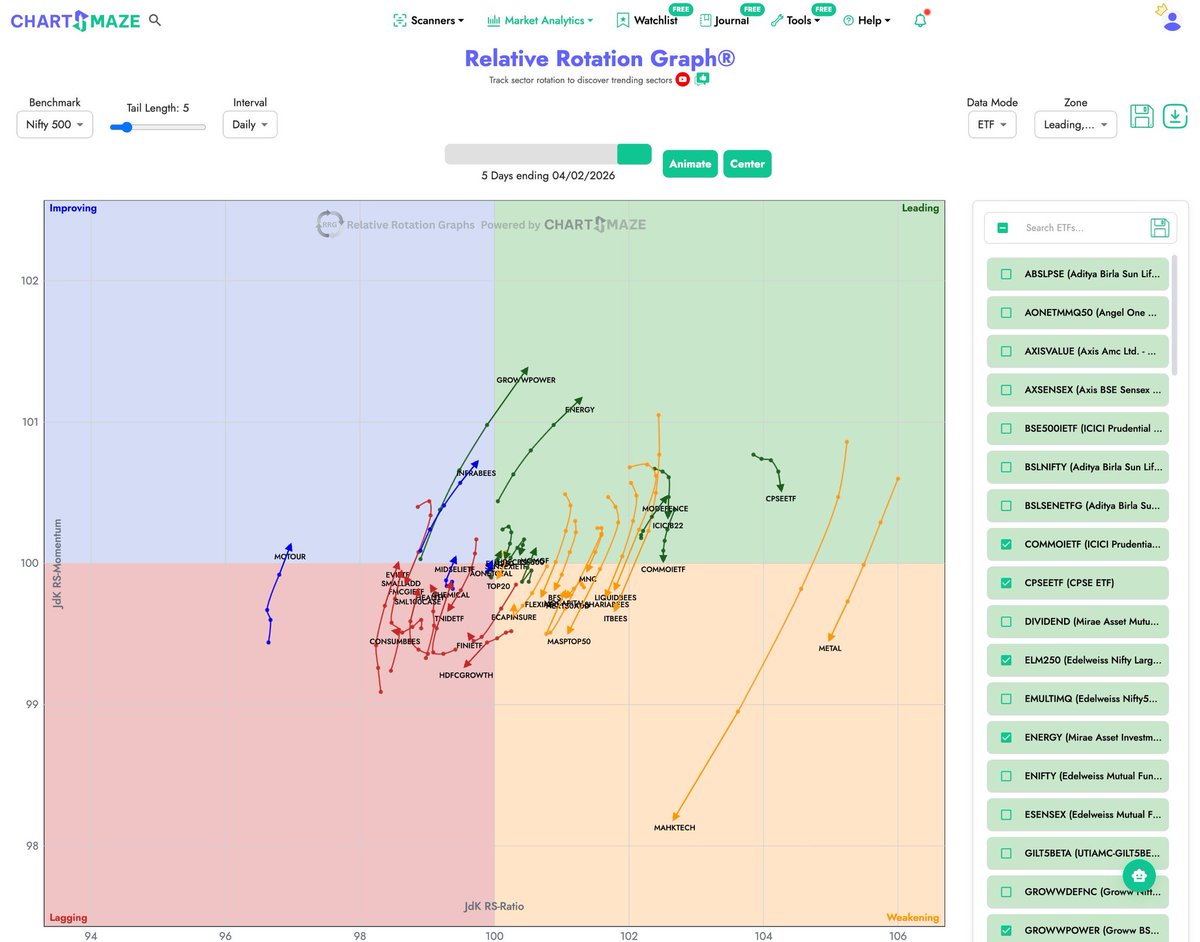Screen dimensions: 1200x942
Task: Select the ESENSEX ETF row
Action: (1077, 814)
